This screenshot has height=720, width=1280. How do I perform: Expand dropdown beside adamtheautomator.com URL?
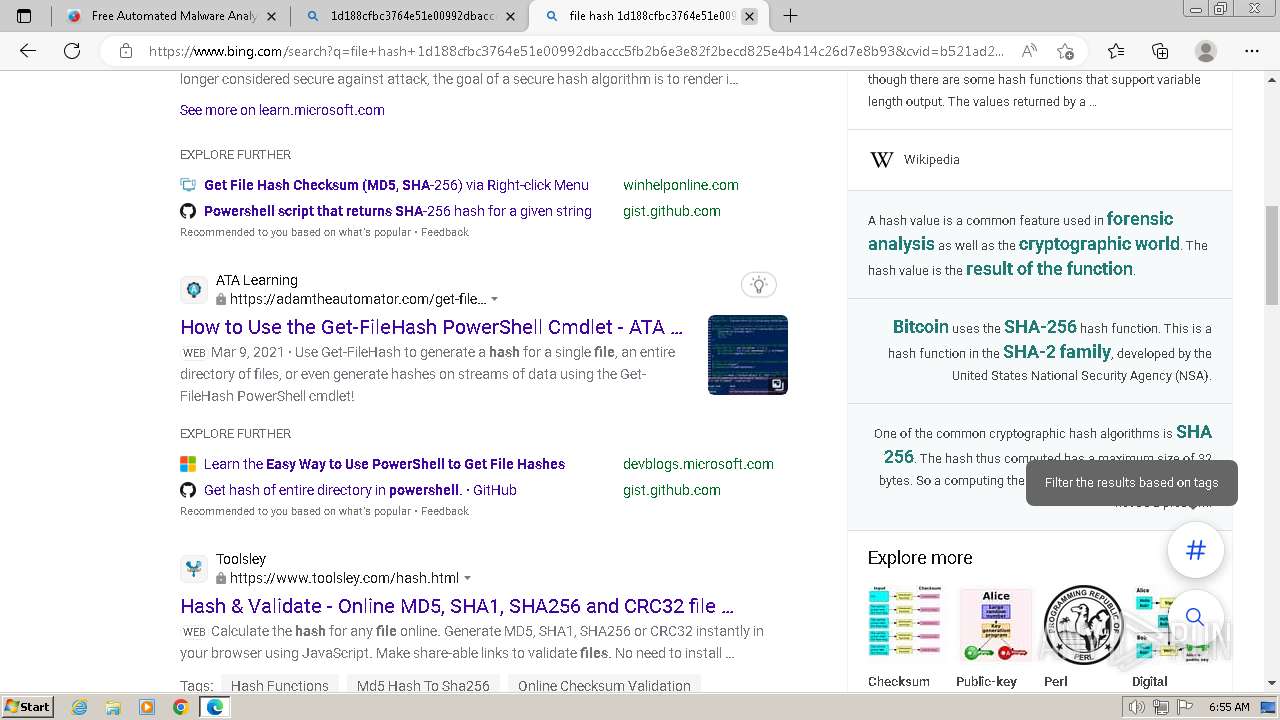coord(494,299)
